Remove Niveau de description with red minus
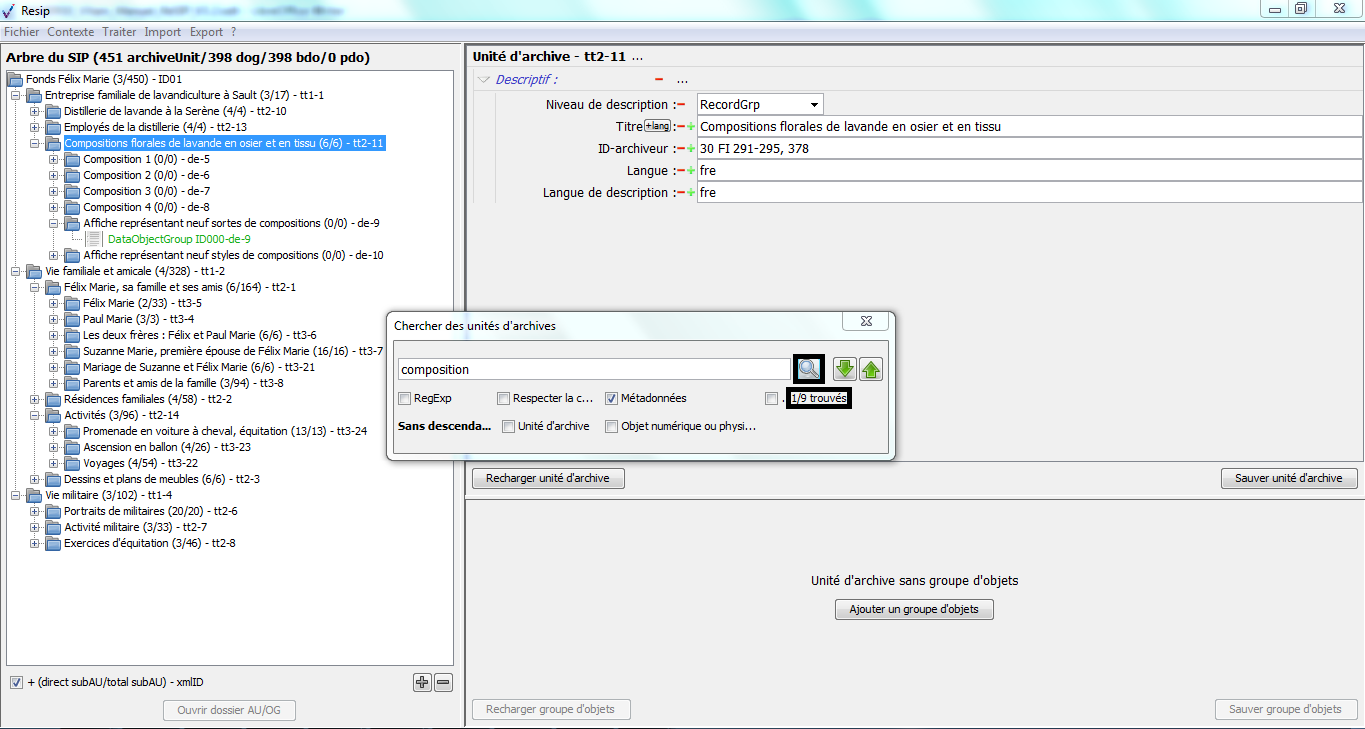The width and height of the screenshot is (1365, 729). click(x=681, y=105)
